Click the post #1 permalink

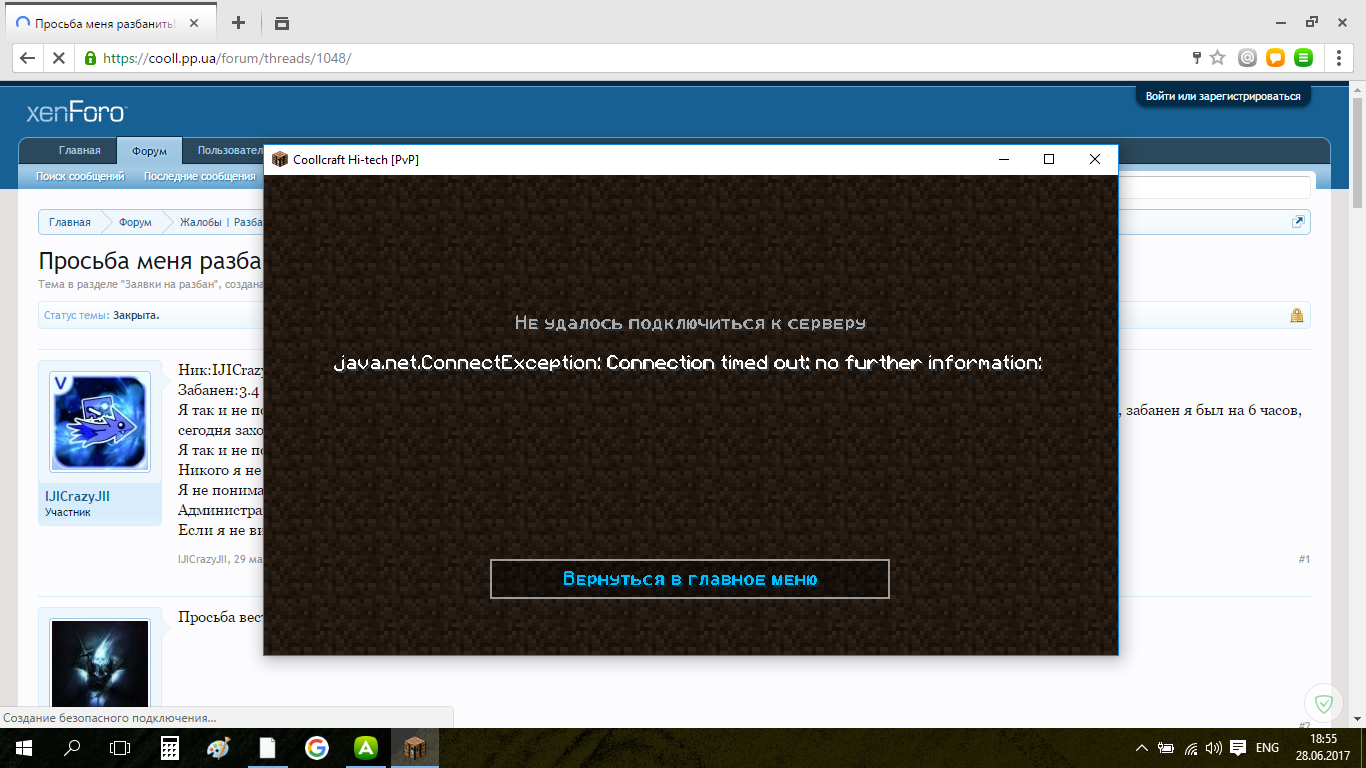[1304, 559]
